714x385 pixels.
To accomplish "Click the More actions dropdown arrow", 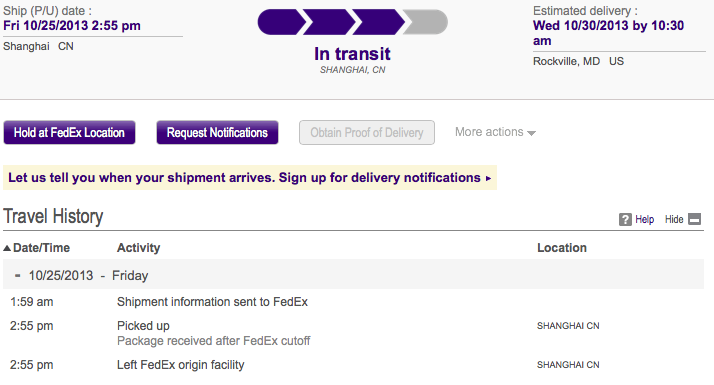I will [531, 133].
